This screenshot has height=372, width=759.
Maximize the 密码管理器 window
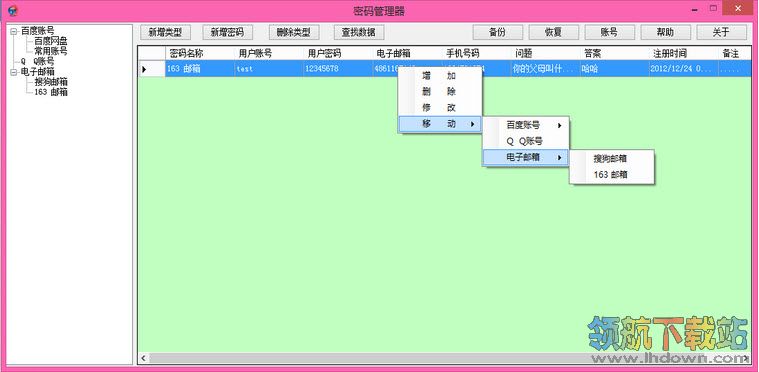point(713,8)
